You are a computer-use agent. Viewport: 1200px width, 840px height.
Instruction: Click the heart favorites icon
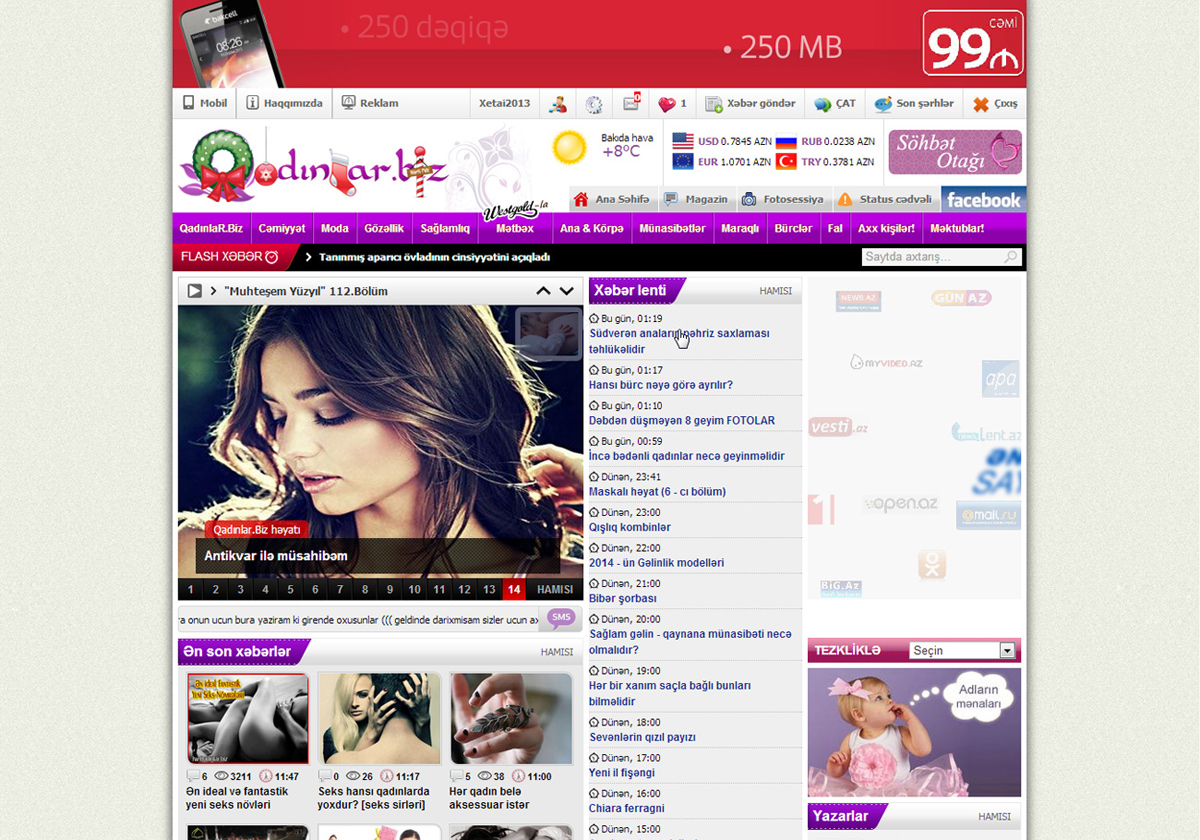click(x=667, y=104)
